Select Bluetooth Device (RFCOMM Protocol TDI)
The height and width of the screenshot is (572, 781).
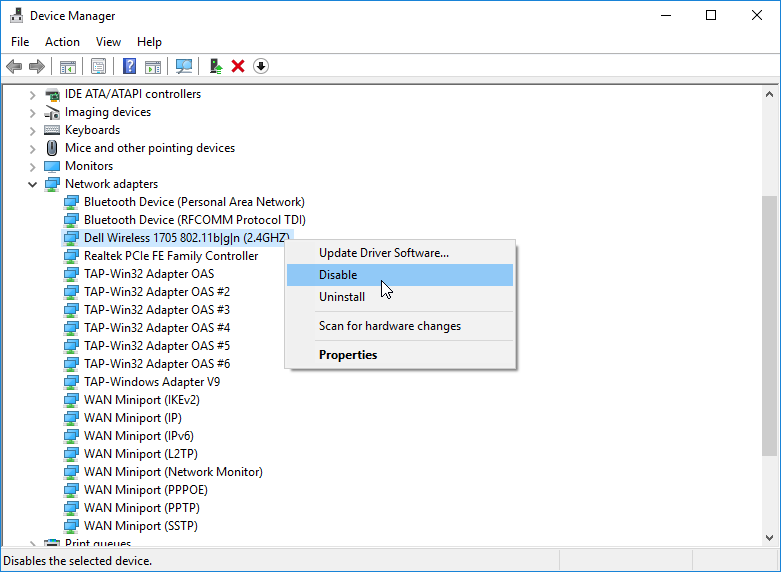(195, 220)
